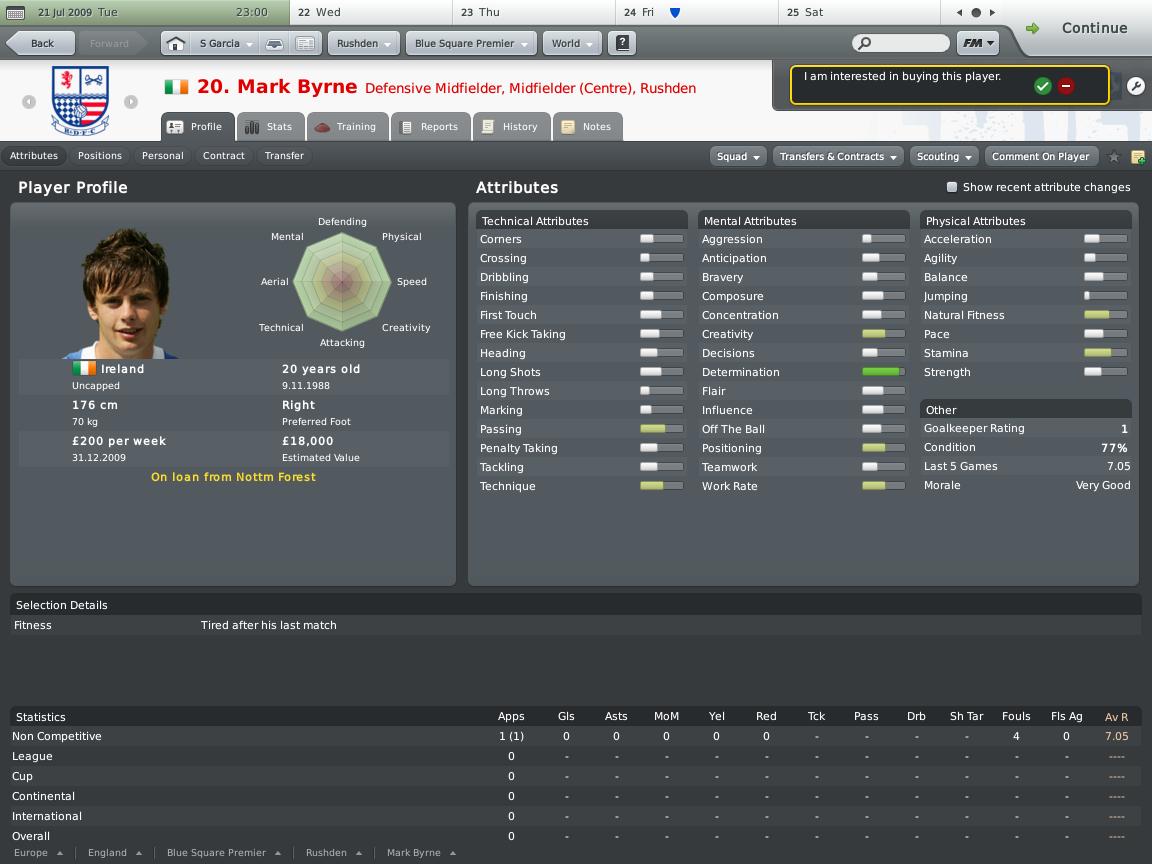Click the home icon in the toolbar
The height and width of the screenshot is (864, 1152).
point(176,43)
